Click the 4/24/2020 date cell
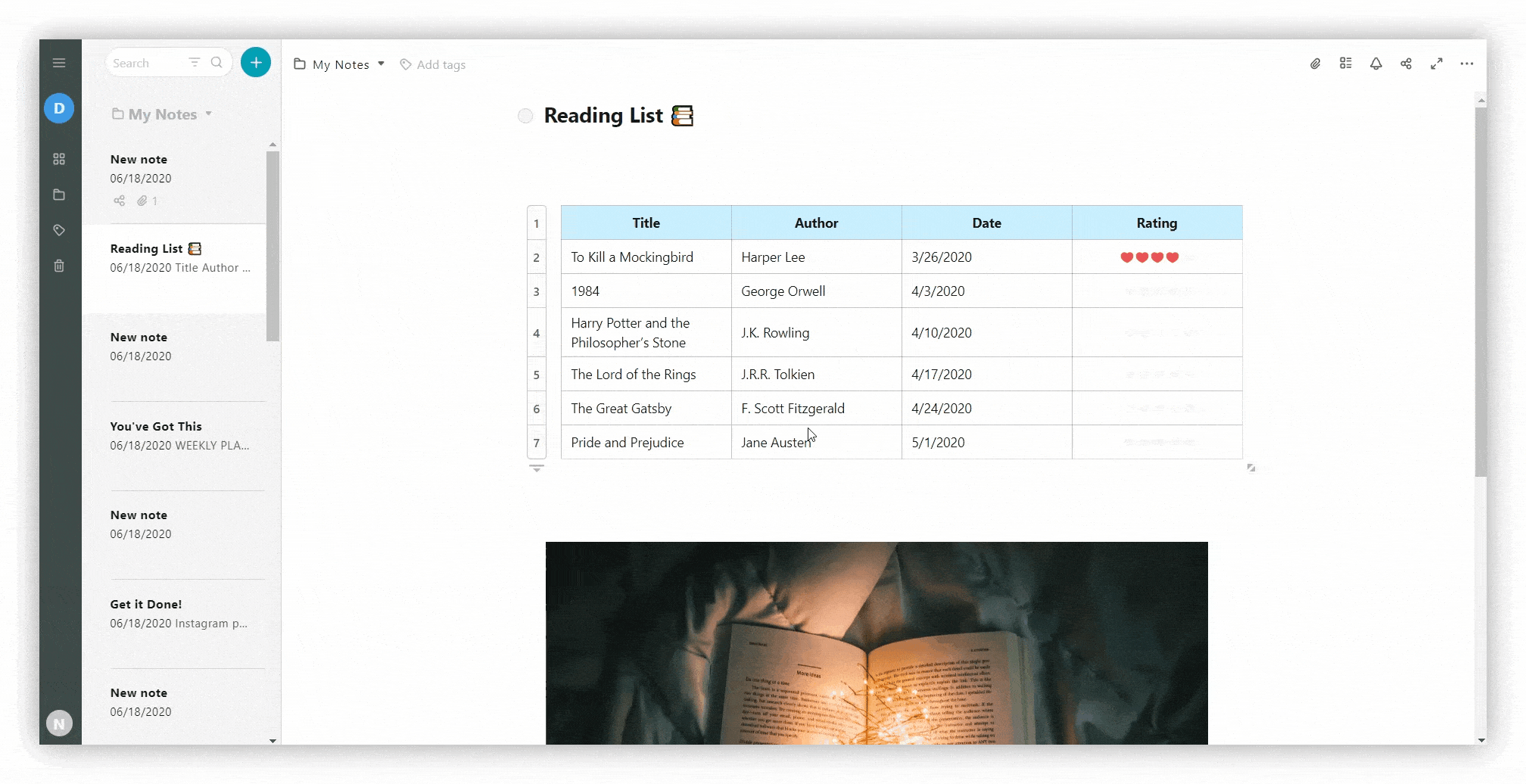 click(x=987, y=409)
